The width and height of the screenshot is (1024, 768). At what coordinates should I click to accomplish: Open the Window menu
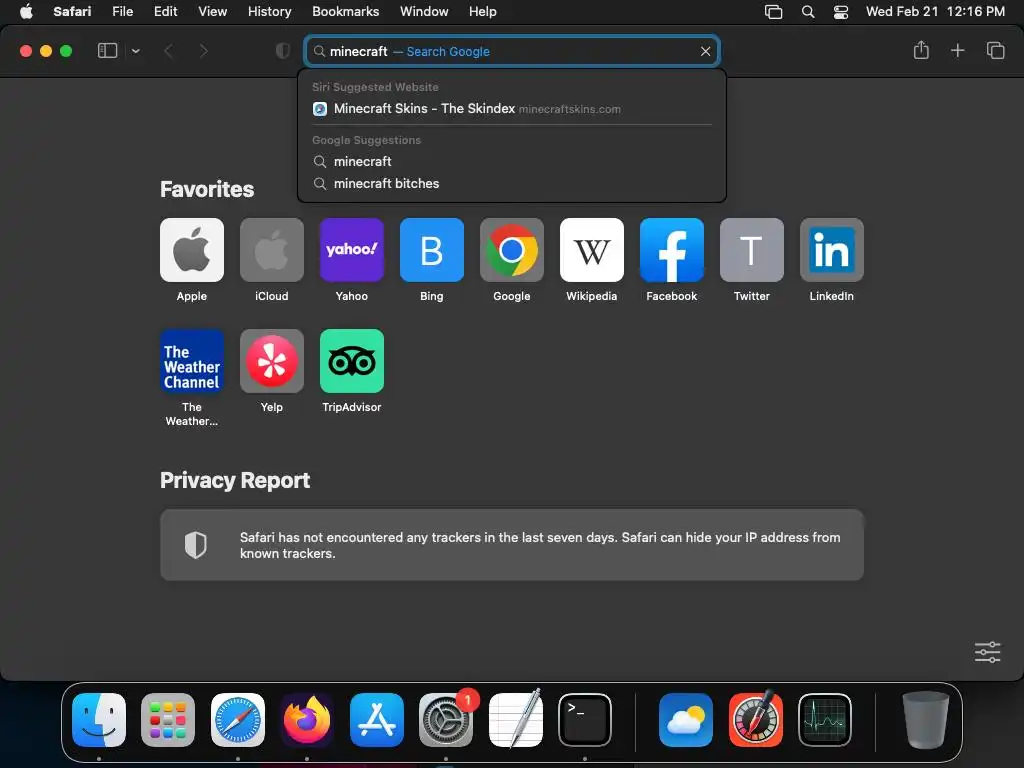[x=424, y=12]
